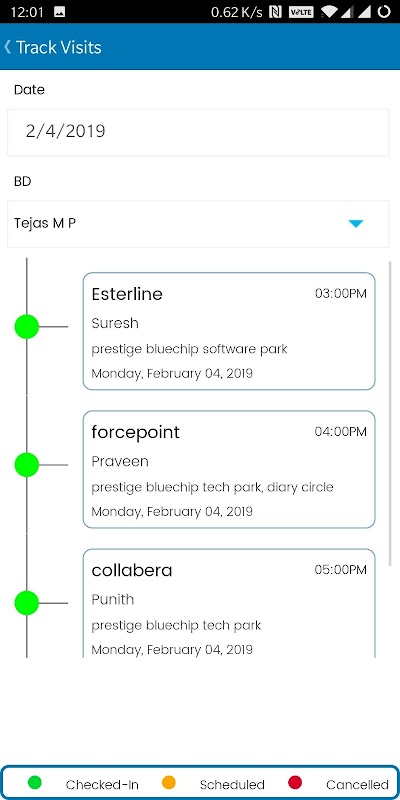Tap the vertical scrollbar beside visit list

390,413
